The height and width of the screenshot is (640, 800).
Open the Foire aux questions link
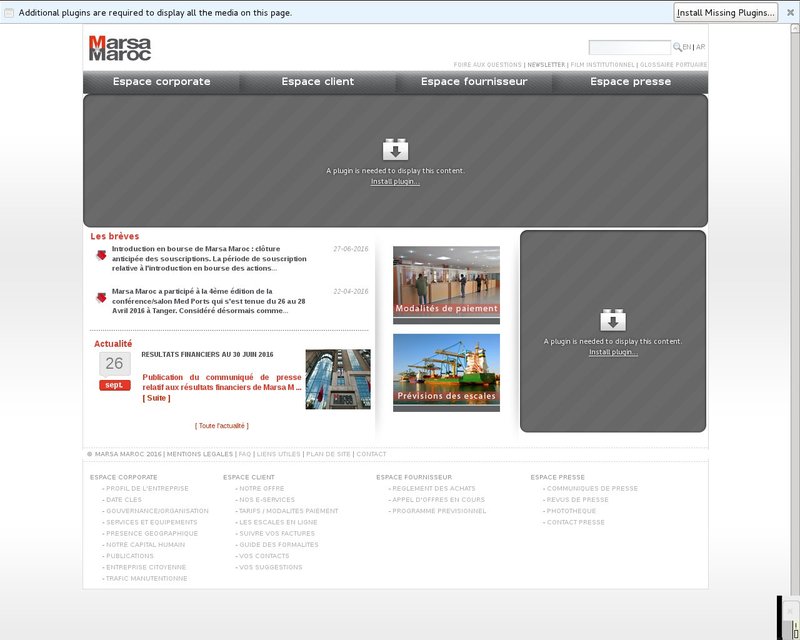pos(488,65)
